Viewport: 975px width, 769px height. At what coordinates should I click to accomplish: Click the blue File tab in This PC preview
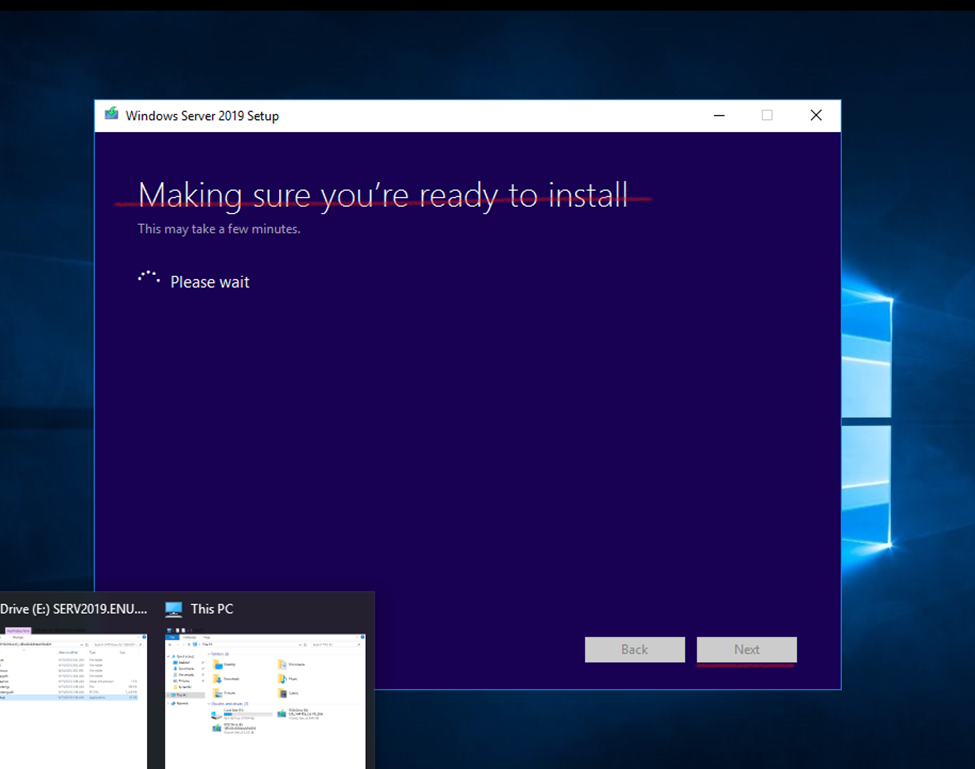171,637
